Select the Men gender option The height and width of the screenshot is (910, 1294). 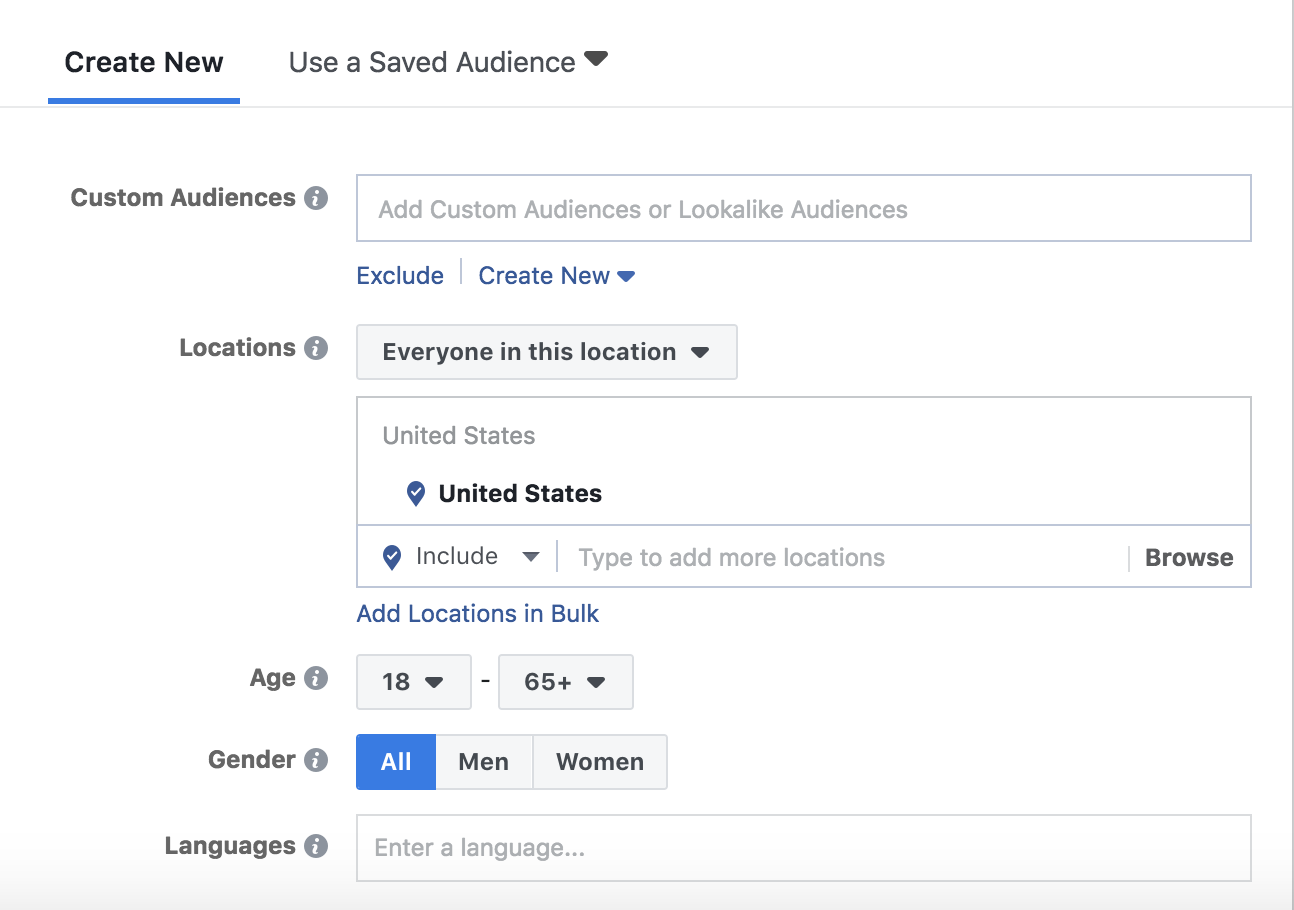click(x=484, y=762)
